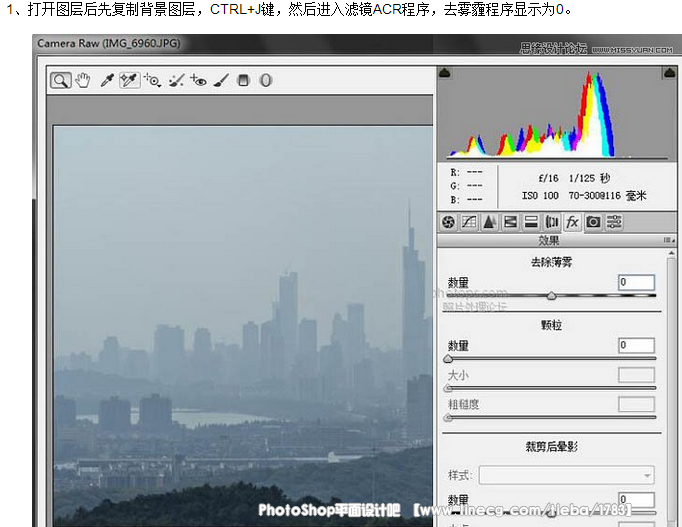Click the Grain amount slider handle

pos(448,360)
